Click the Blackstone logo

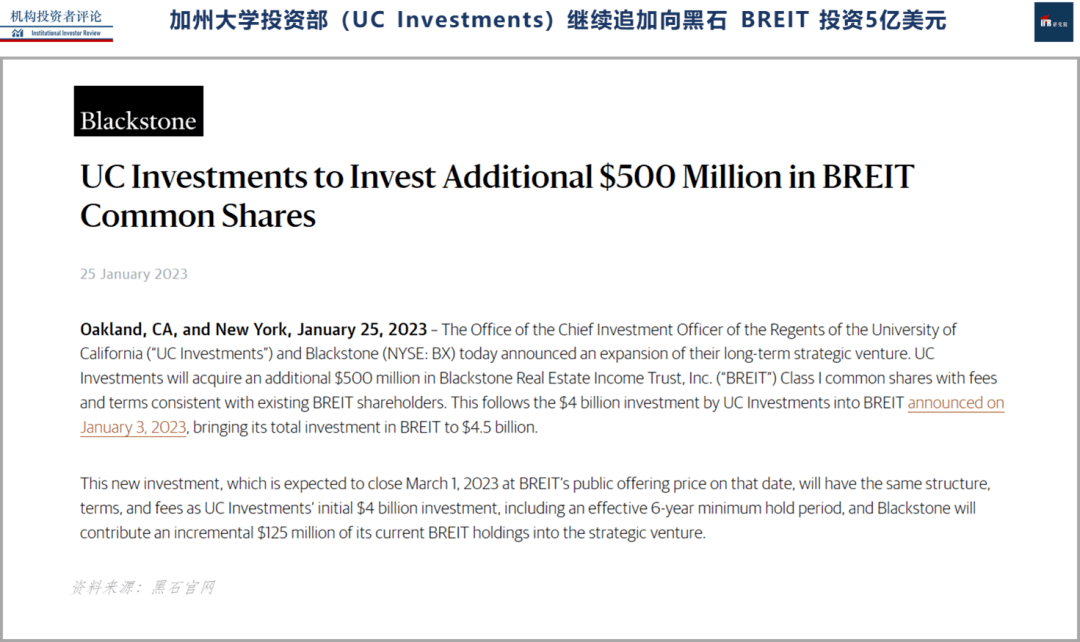pos(138,111)
